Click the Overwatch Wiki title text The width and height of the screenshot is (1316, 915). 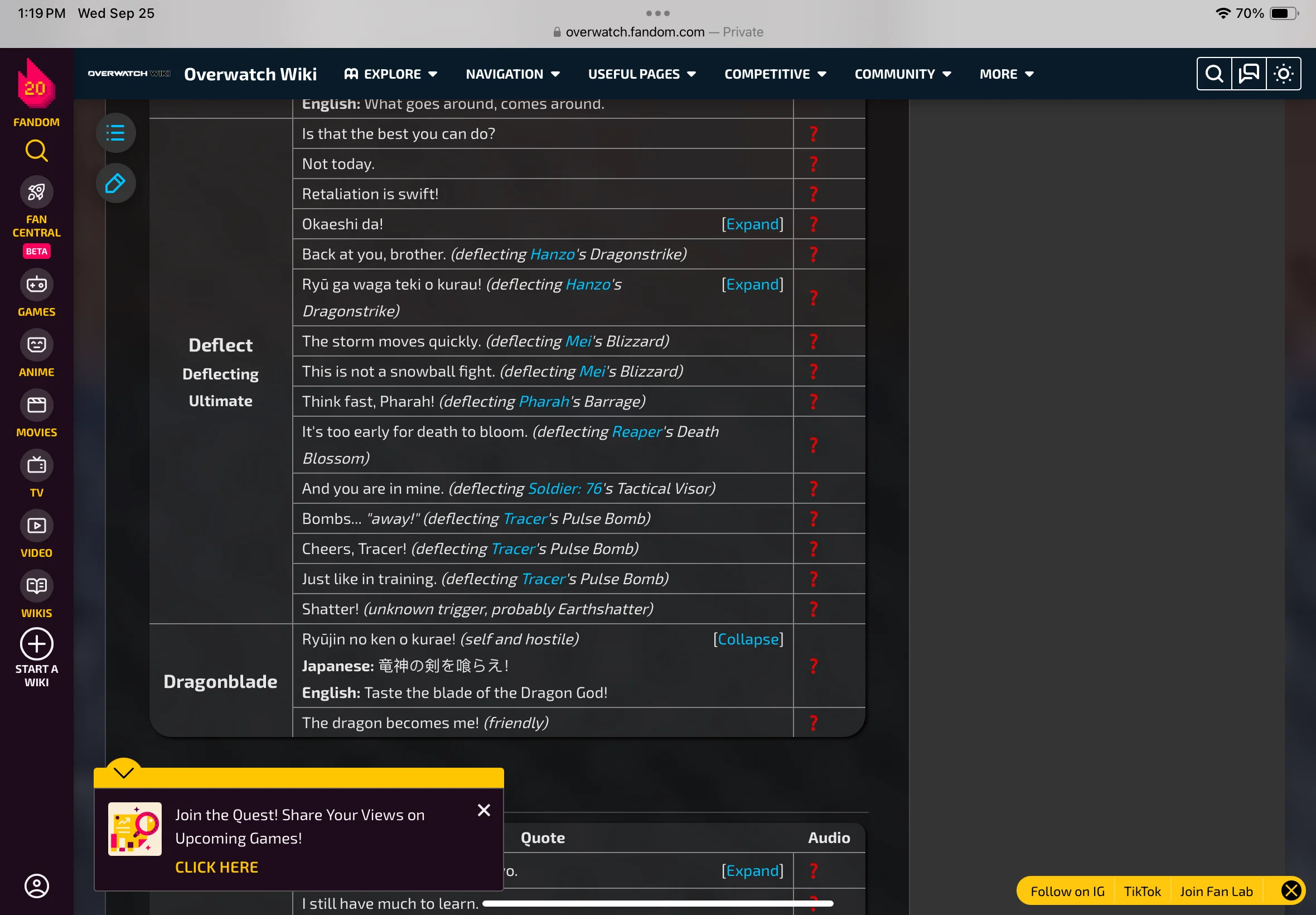[x=250, y=74]
